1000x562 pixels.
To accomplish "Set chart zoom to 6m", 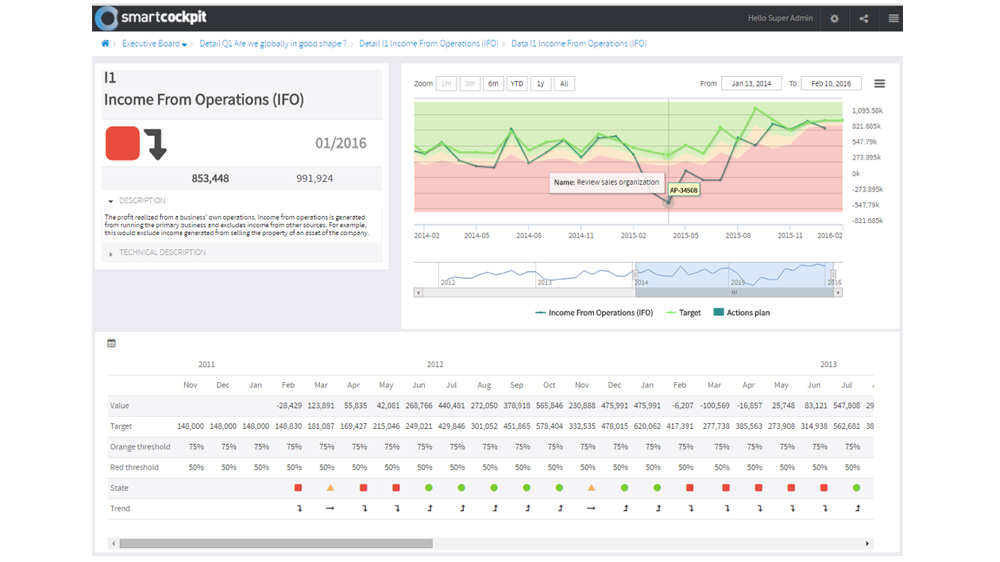I will pos(493,84).
